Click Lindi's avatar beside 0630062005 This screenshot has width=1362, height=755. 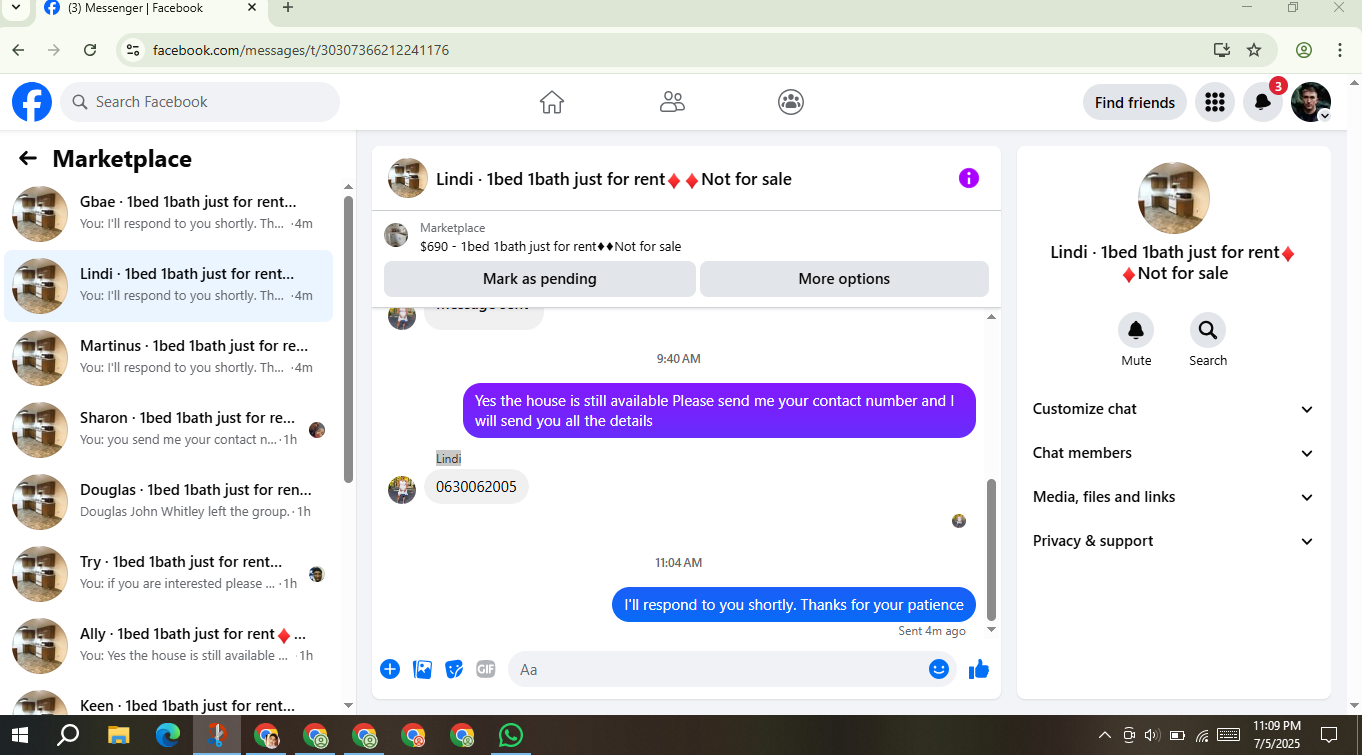[x=402, y=489]
